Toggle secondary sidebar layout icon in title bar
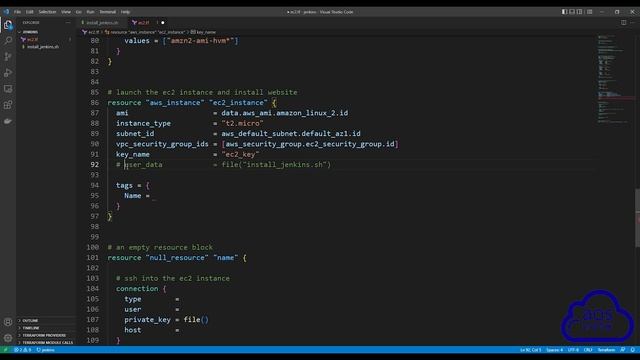 [x=580, y=12]
